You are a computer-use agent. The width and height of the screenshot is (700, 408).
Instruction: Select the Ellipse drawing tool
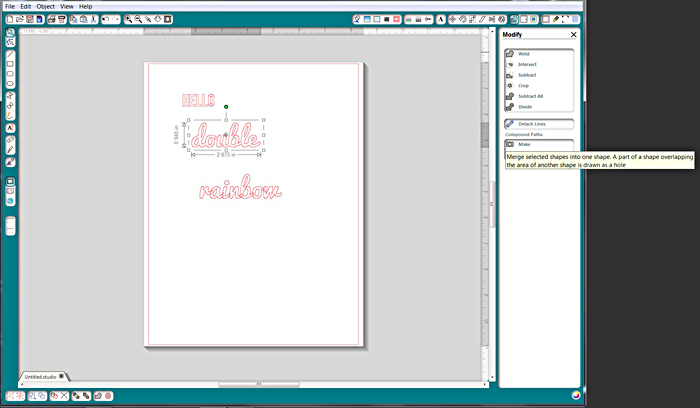pyautogui.click(x=10, y=83)
